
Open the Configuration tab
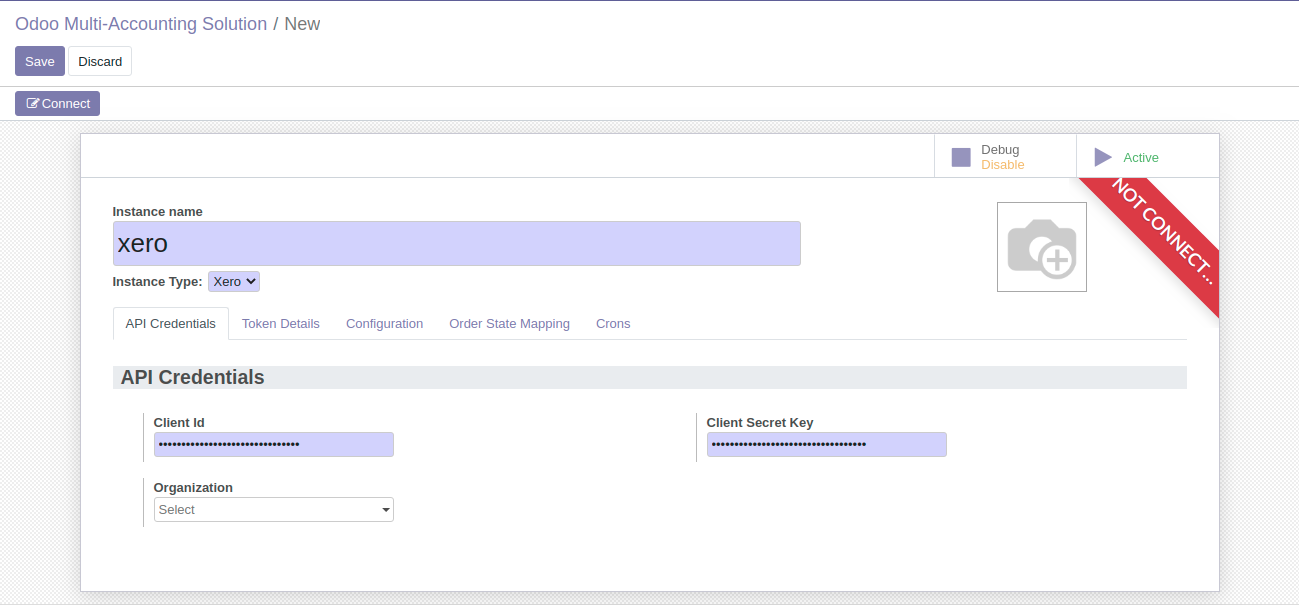click(x=384, y=324)
